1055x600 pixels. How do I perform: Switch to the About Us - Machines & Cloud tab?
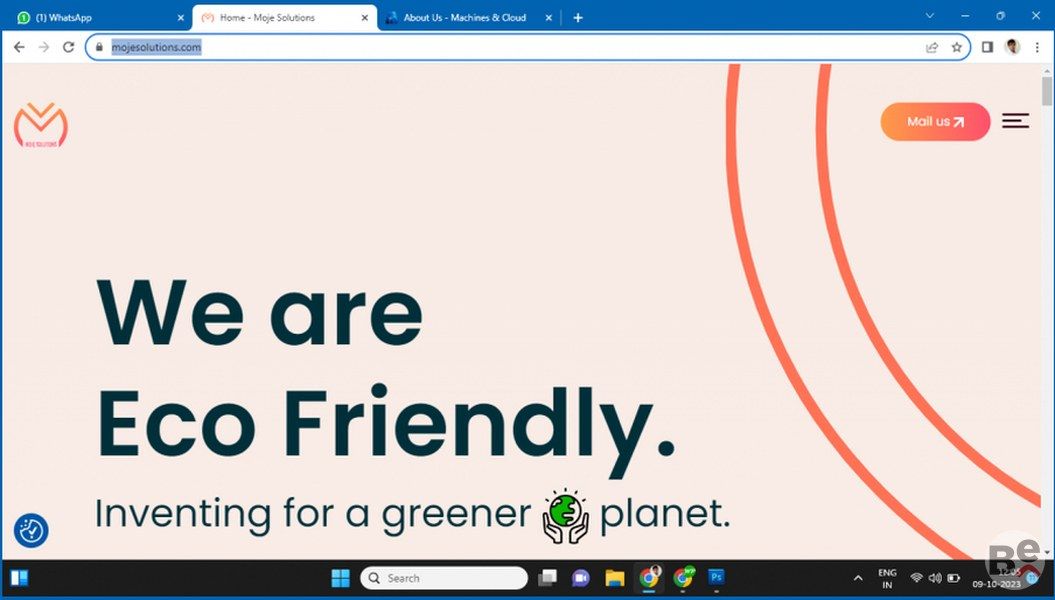click(465, 17)
